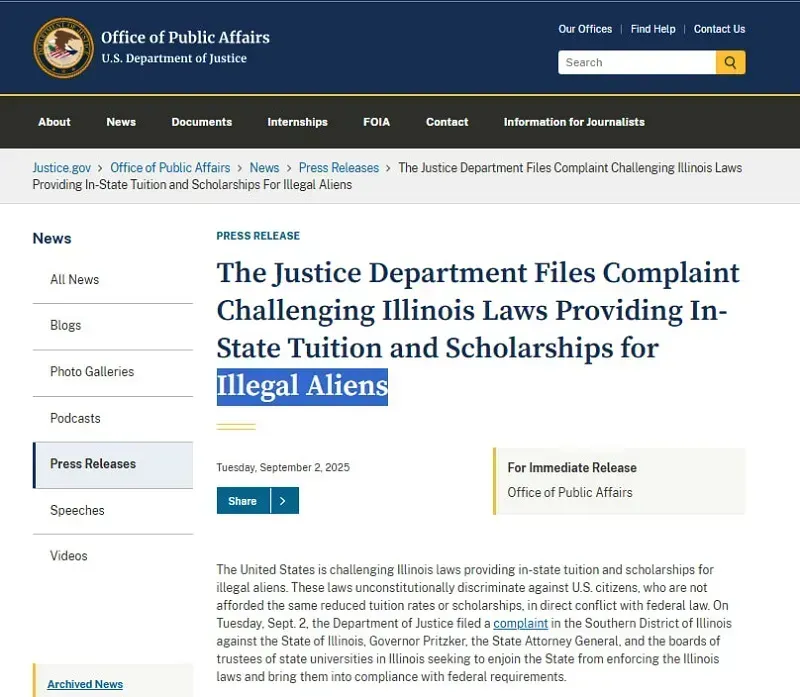Click the Share button
This screenshot has height=697, width=800.
[x=244, y=500]
